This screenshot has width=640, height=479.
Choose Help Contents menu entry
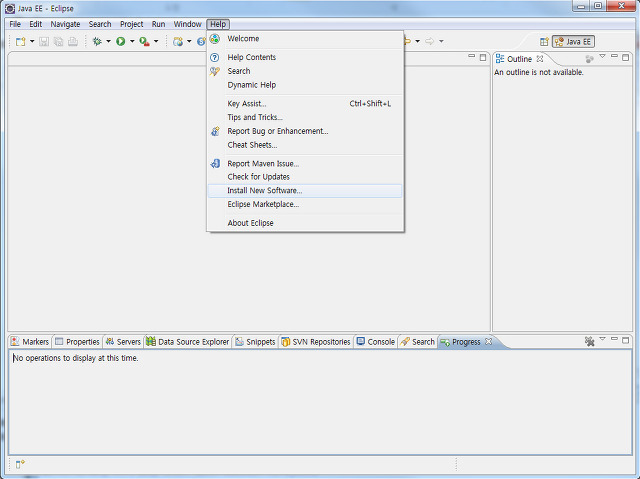tap(305, 57)
